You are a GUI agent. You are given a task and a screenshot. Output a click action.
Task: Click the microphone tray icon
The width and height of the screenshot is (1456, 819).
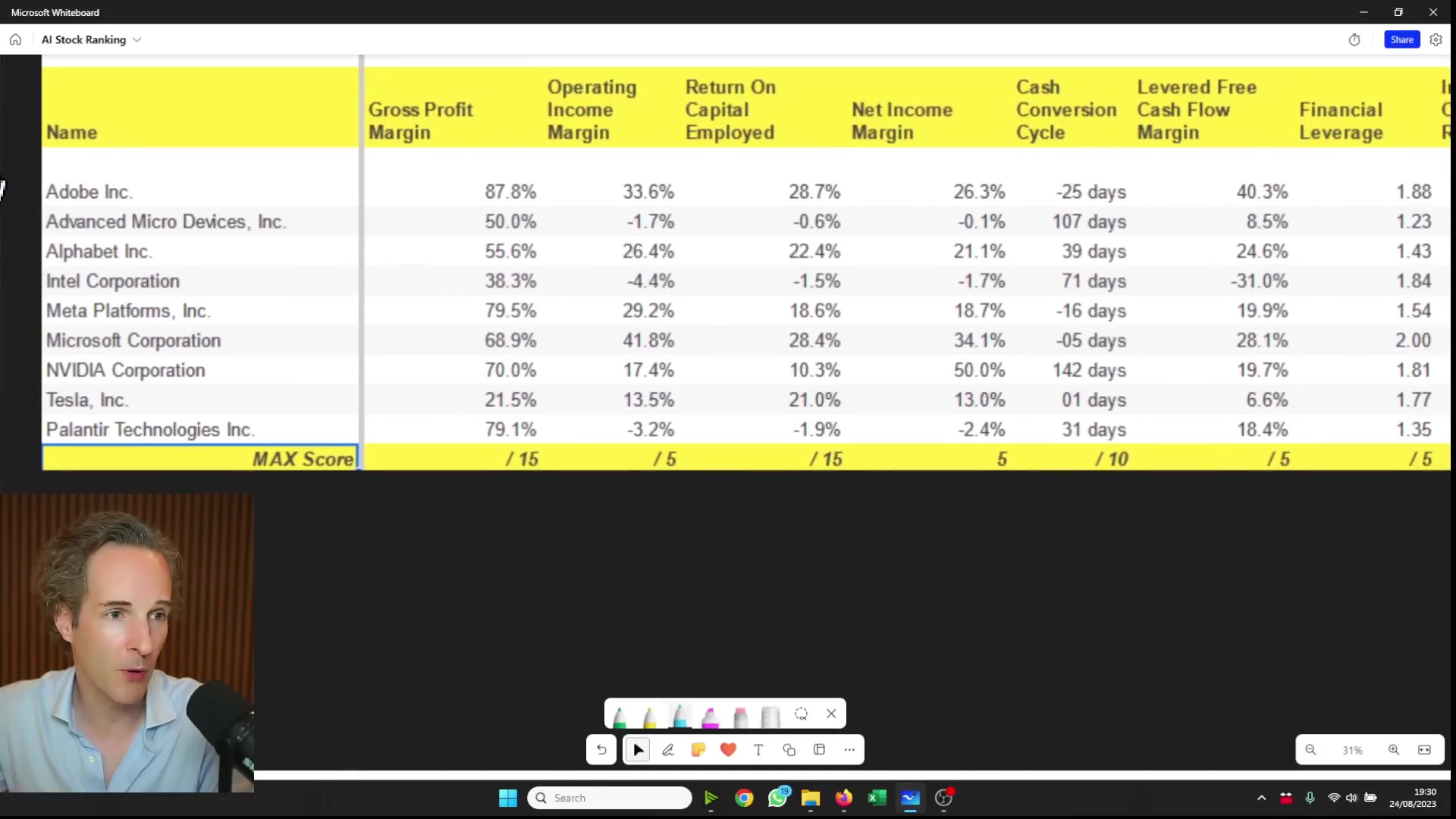click(1310, 798)
